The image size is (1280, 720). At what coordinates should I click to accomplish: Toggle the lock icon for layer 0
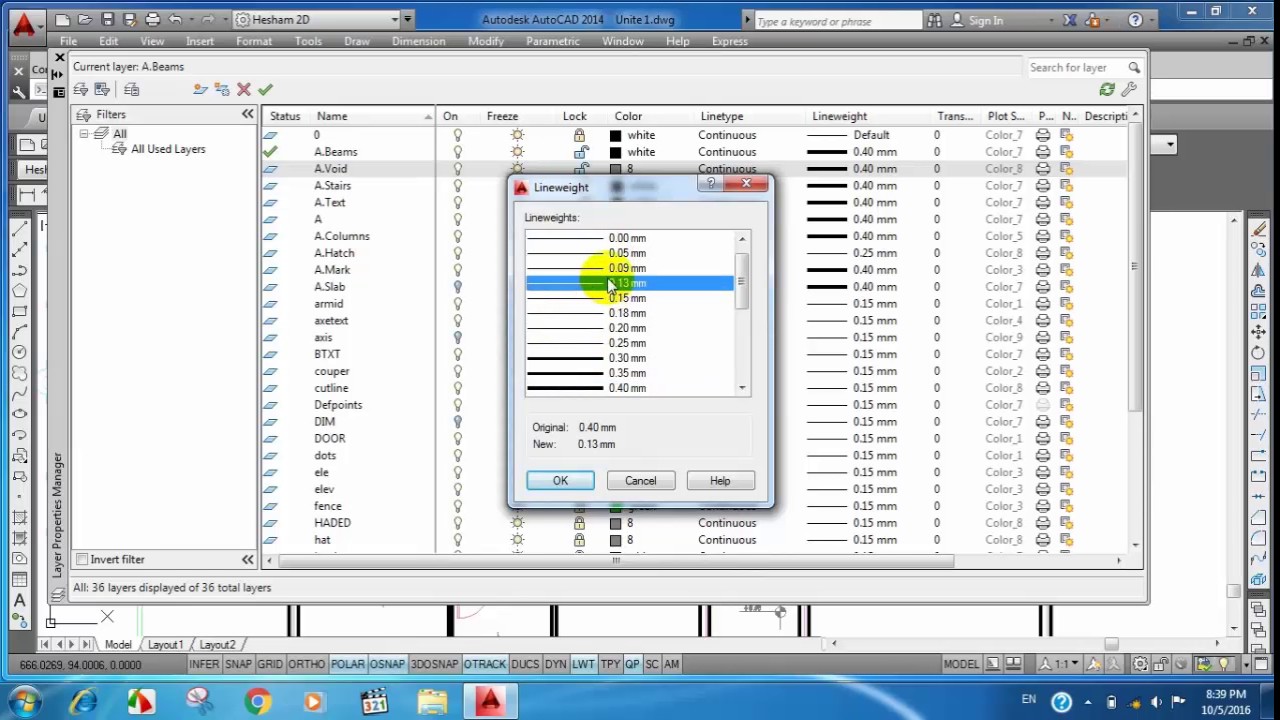coord(579,135)
